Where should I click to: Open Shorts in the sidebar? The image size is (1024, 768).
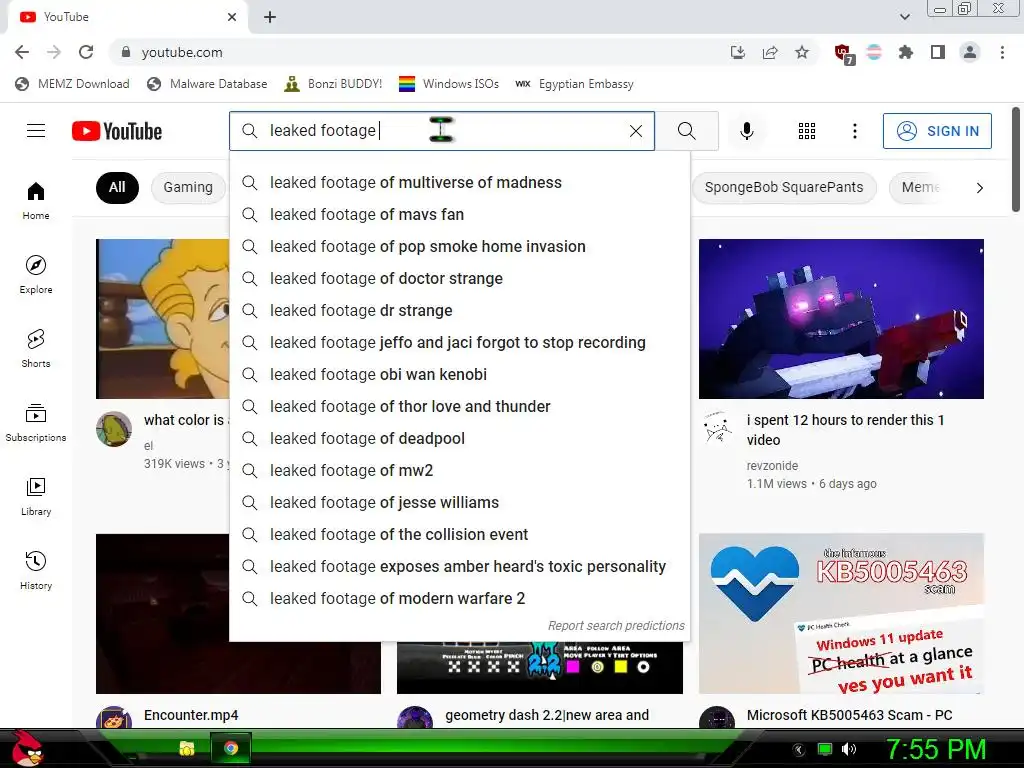pyautogui.click(x=36, y=348)
